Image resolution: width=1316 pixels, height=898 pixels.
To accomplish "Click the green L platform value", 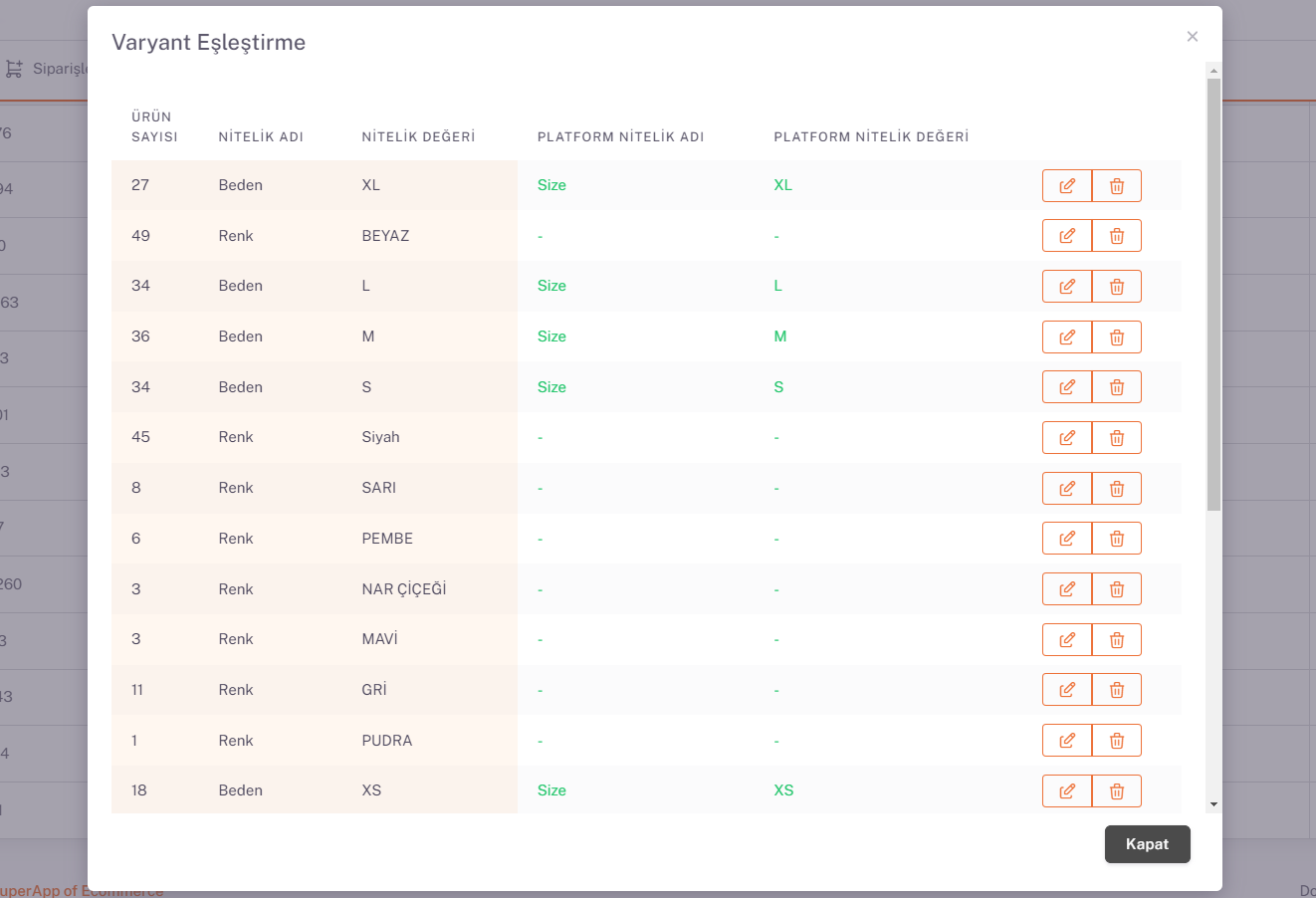I will point(778,286).
